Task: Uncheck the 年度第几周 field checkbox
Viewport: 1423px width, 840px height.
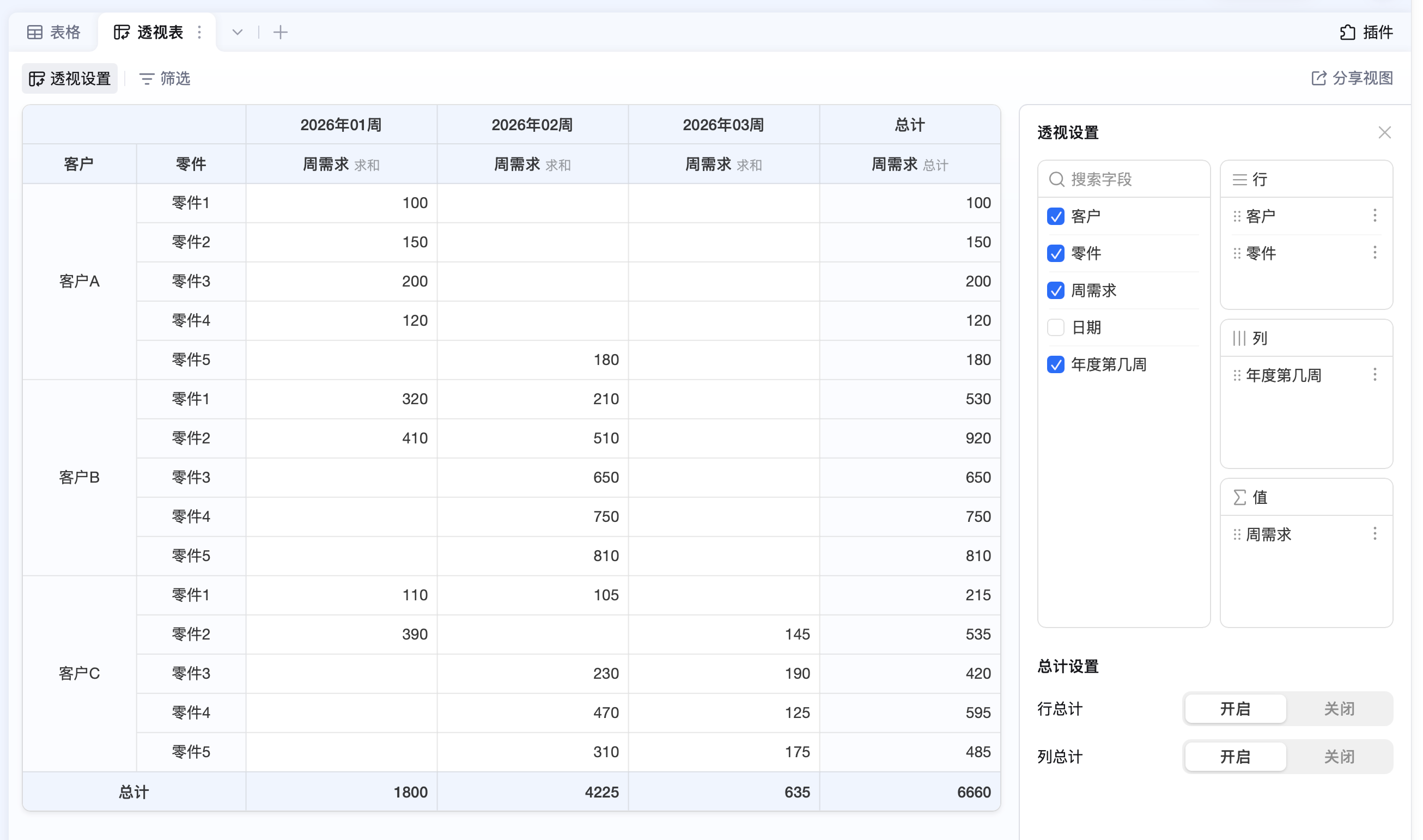Action: click(1055, 364)
